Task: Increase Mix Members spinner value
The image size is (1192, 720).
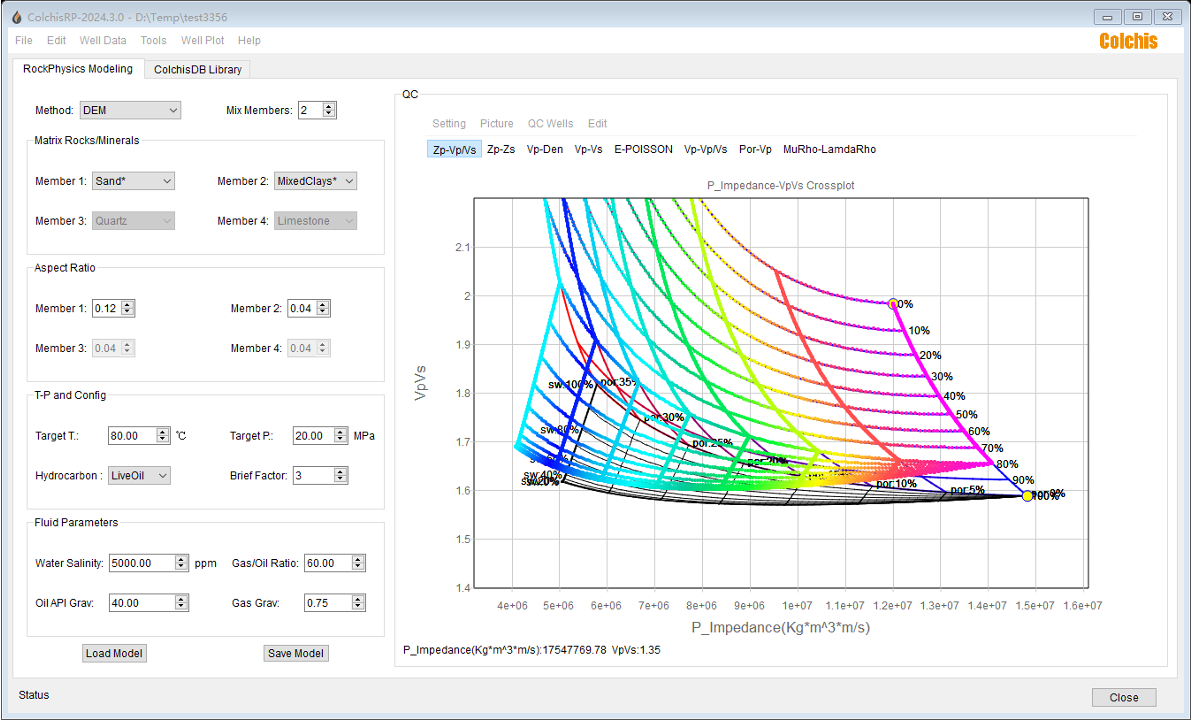Action: pyautogui.click(x=328, y=106)
